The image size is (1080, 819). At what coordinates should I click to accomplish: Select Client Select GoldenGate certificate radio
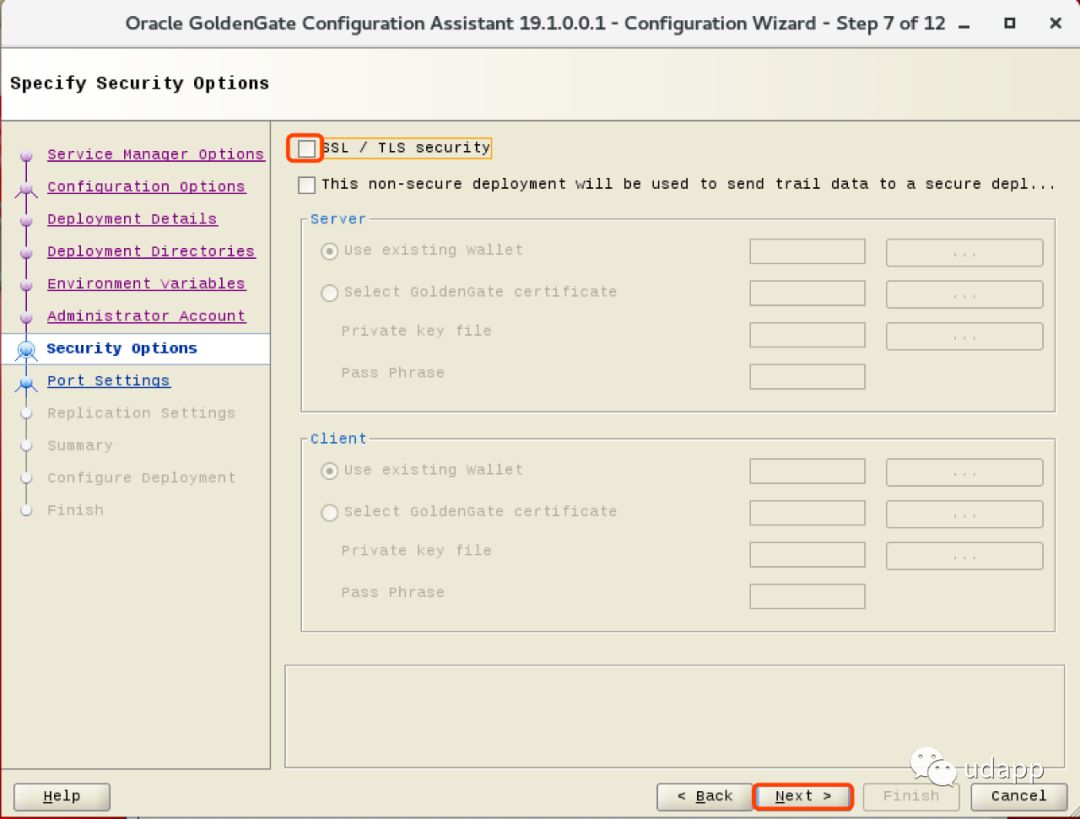pos(329,512)
